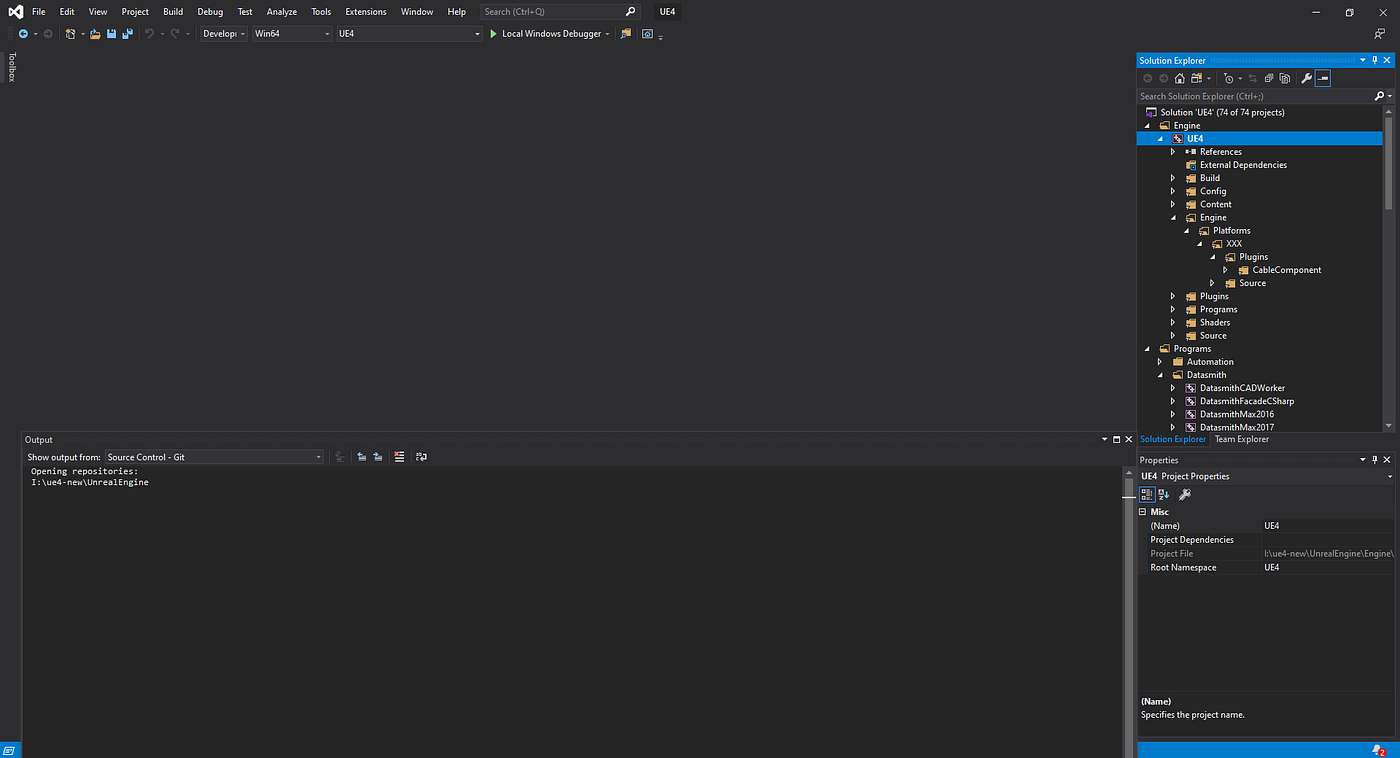
Task: Click the Show All Files icon
Action: pos(1285,78)
